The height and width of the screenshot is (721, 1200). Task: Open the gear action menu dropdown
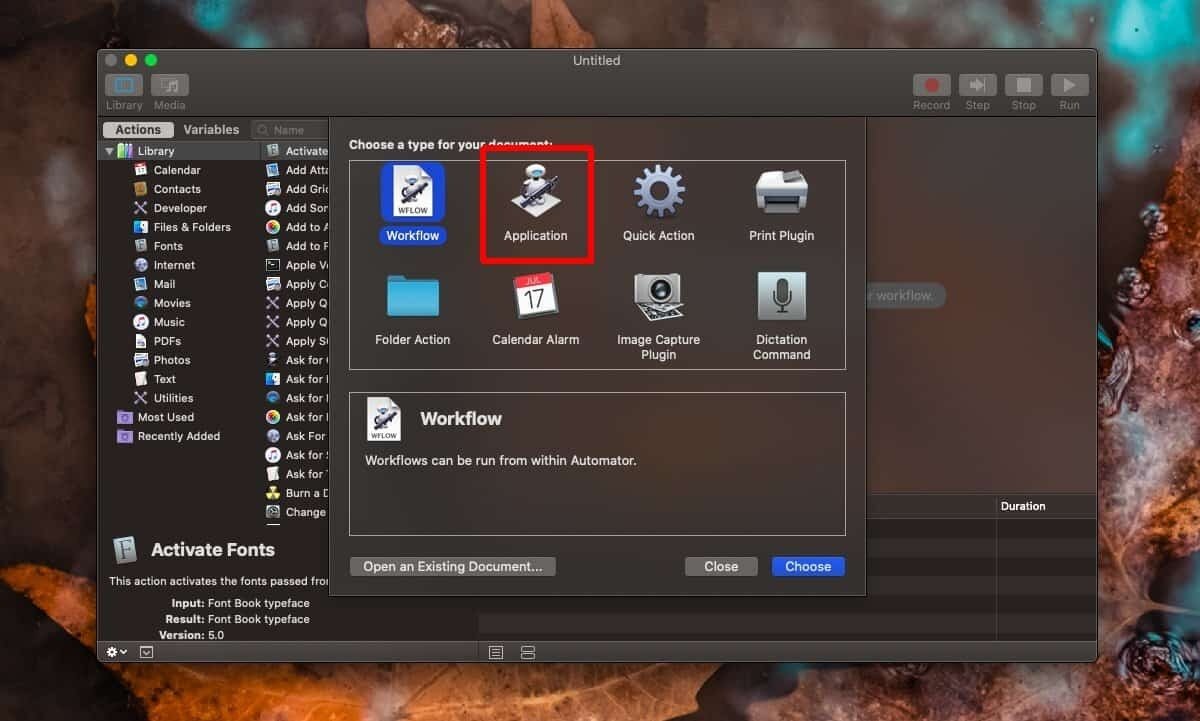pos(117,652)
